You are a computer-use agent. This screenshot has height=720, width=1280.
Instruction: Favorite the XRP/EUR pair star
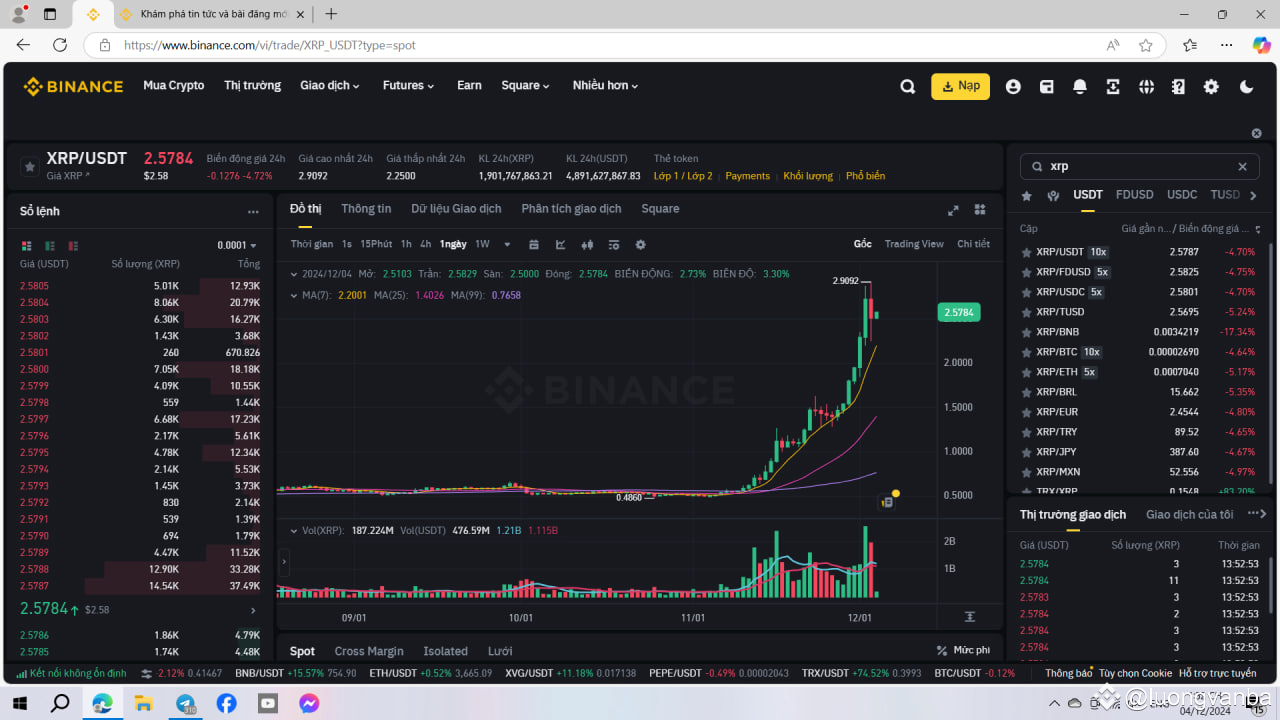click(1026, 412)
